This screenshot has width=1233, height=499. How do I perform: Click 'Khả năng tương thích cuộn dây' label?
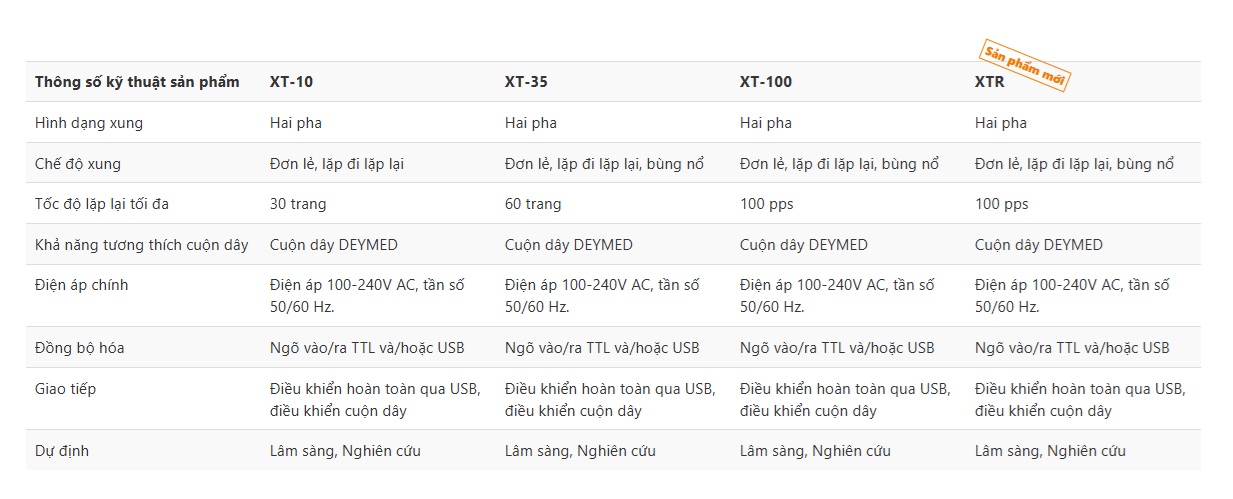142,245
